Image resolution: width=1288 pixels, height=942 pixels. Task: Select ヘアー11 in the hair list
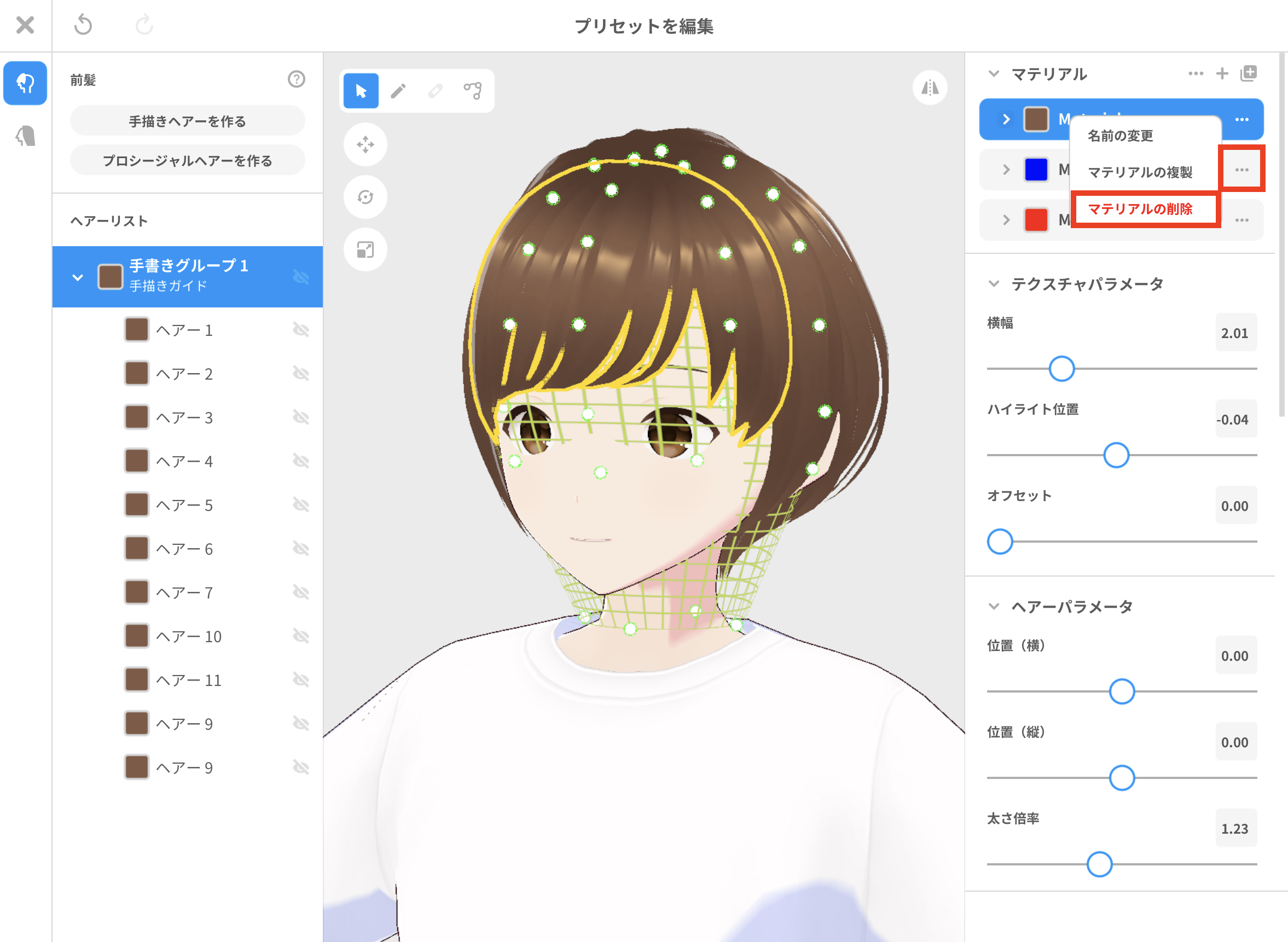(187, 680)
